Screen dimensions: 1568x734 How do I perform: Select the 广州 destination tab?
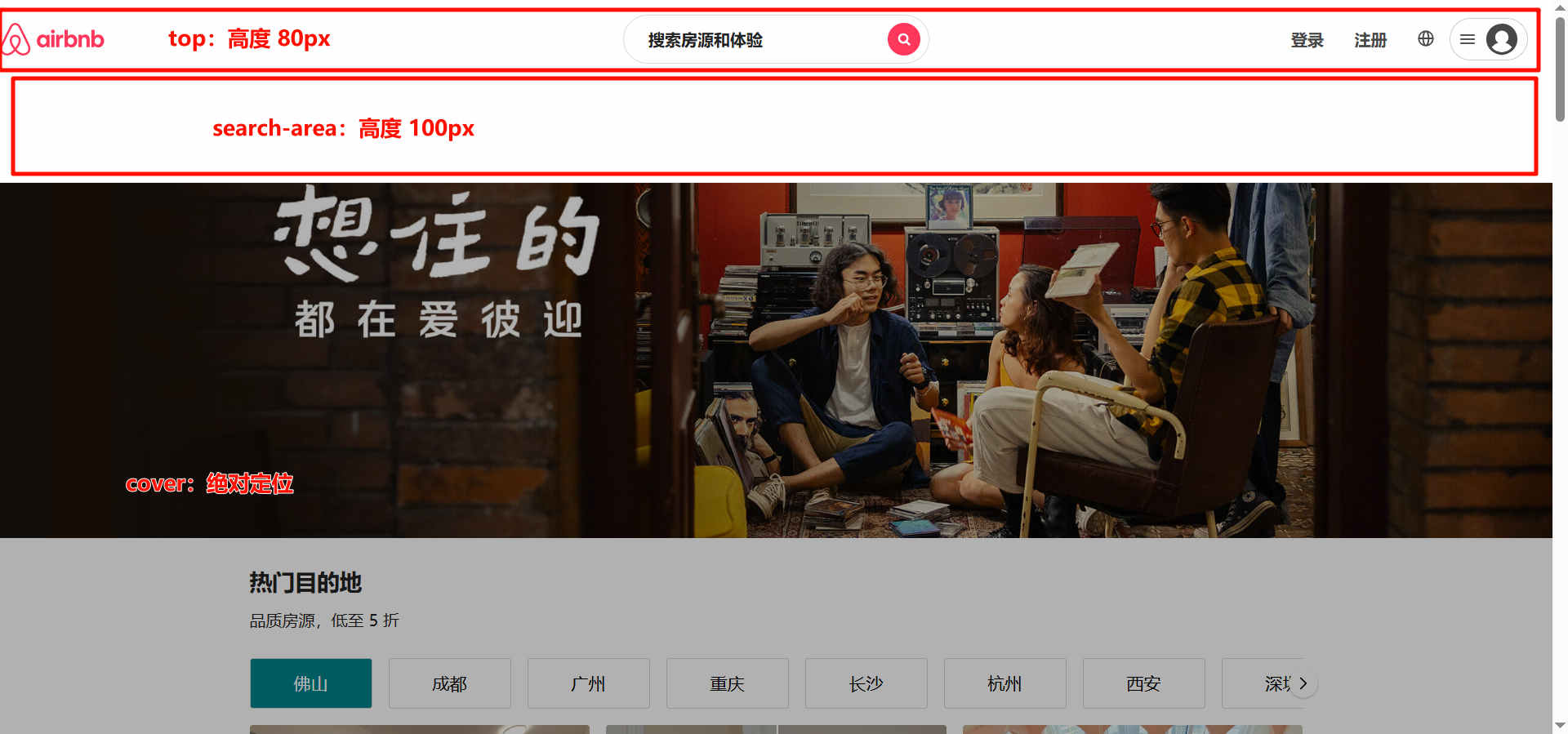pos(588,683)
